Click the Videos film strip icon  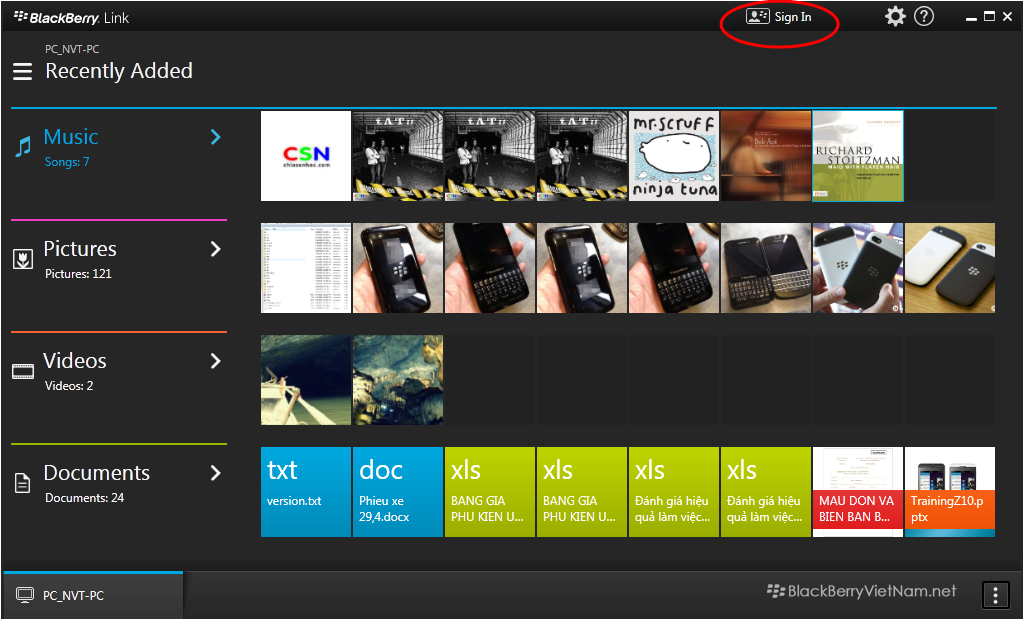pos(22,372)
